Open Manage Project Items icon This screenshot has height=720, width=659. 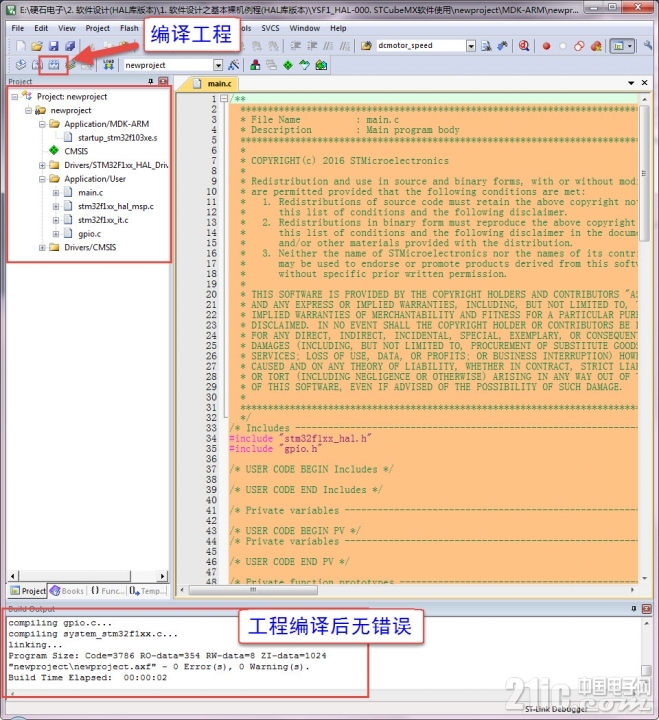[x=255, y=65]
